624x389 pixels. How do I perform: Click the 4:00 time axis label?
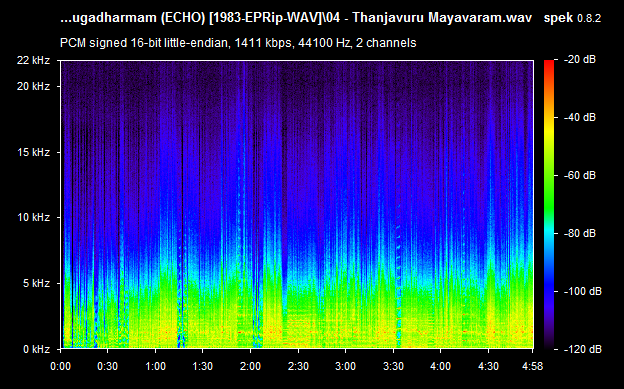pos(441,366)
